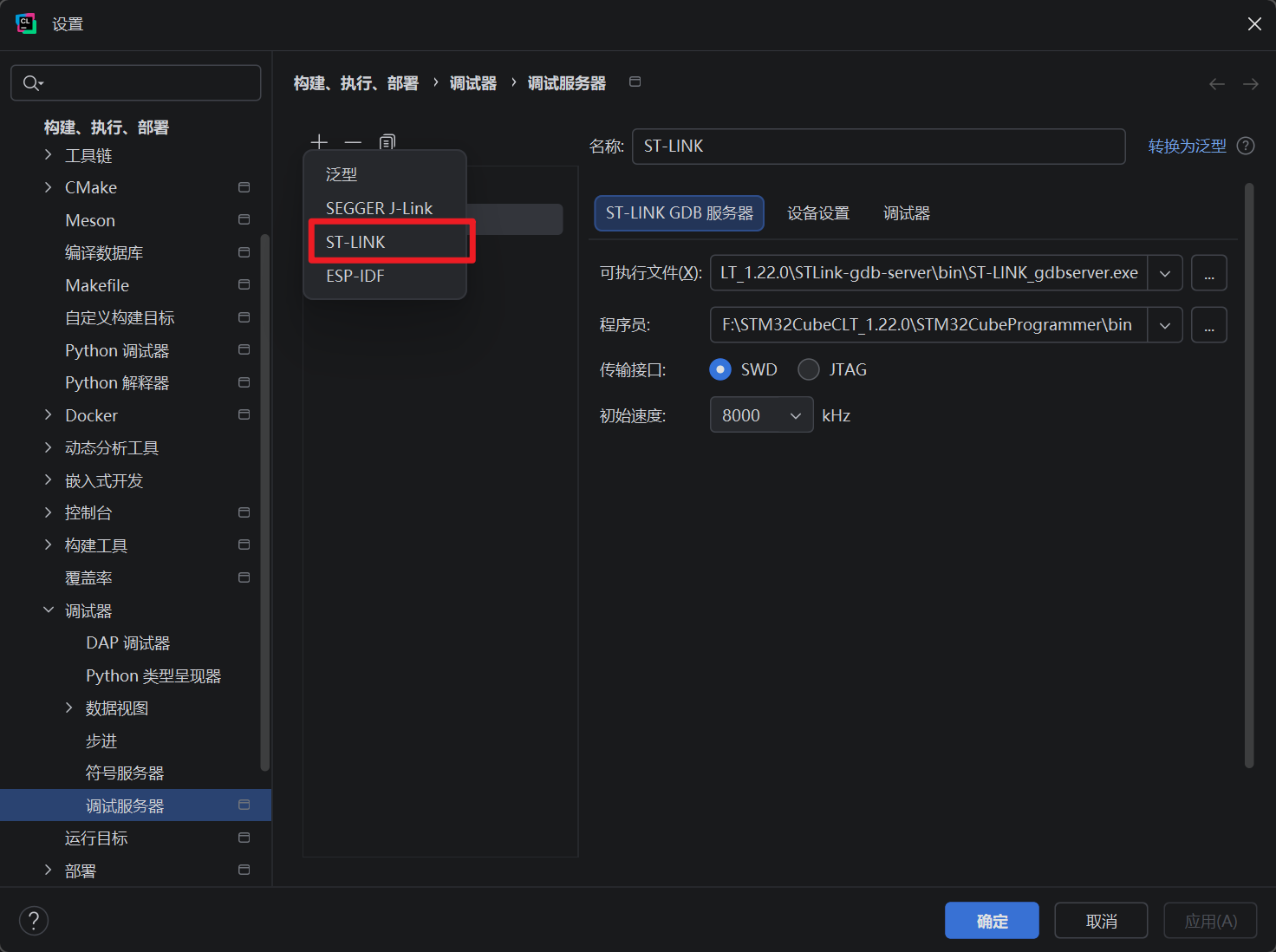Click the 取消 button
This screenshot has width=1276, height=952.
1101,921
